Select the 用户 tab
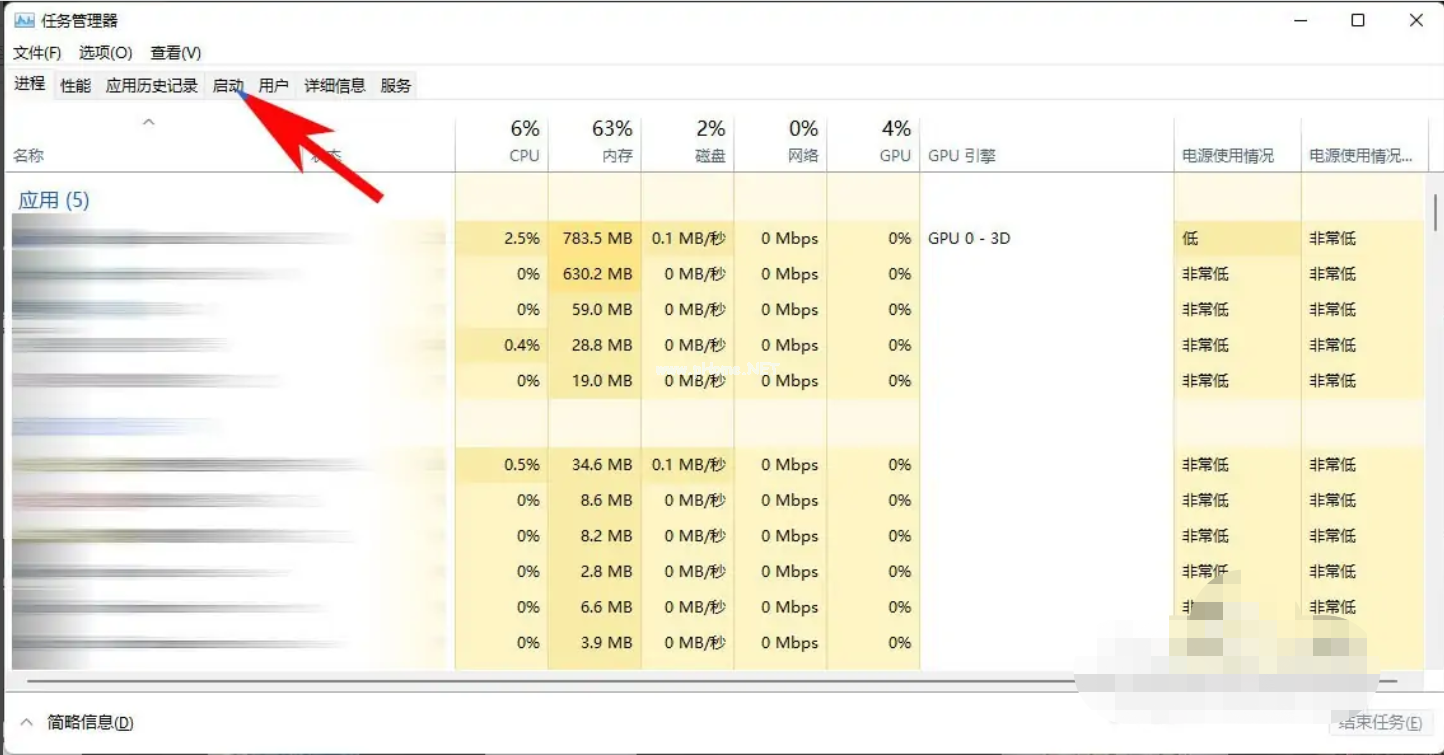The width and height of the screenshot is (1444, 755). click(273, 86)
